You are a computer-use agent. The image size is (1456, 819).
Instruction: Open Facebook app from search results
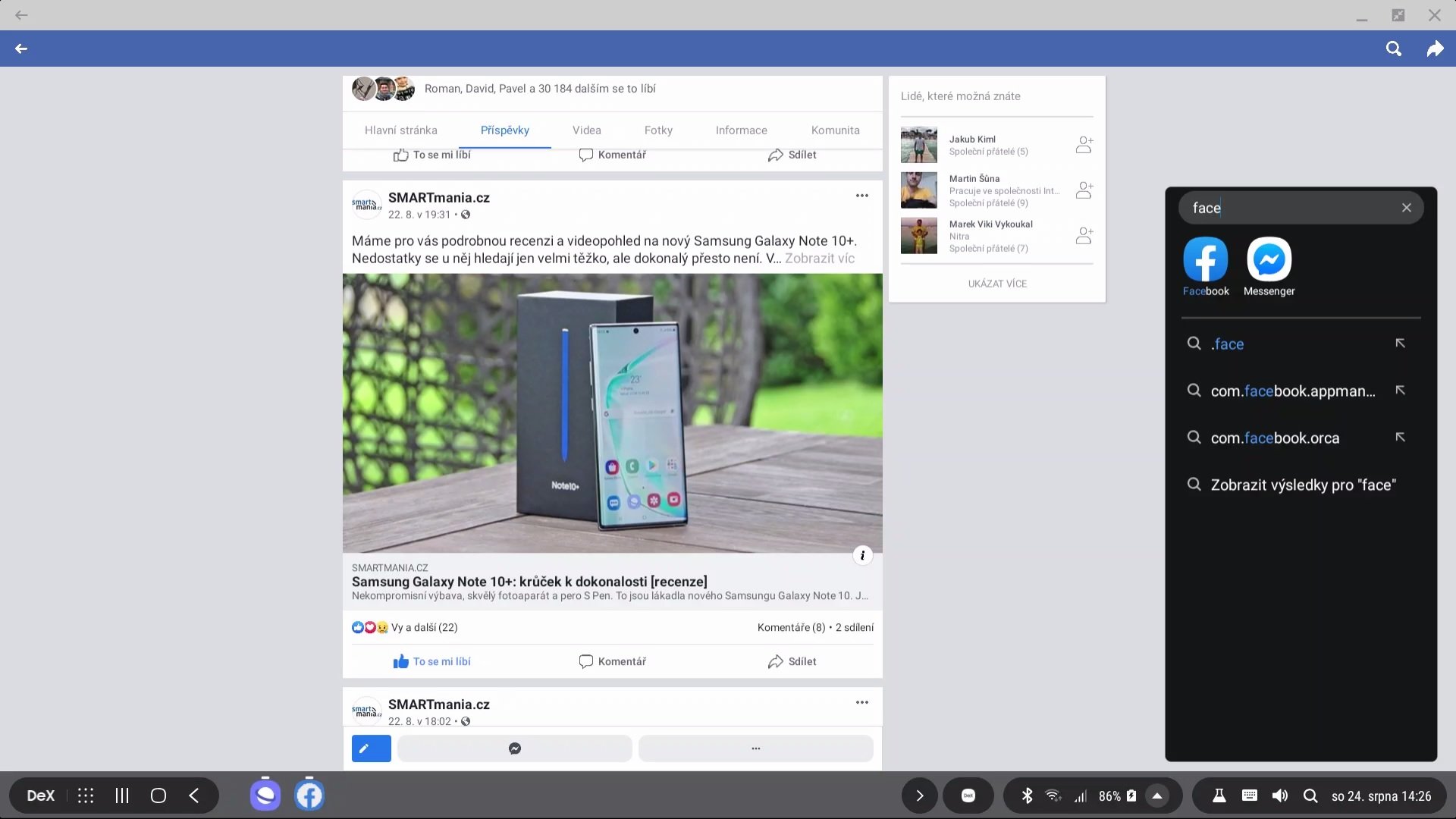1206,267
